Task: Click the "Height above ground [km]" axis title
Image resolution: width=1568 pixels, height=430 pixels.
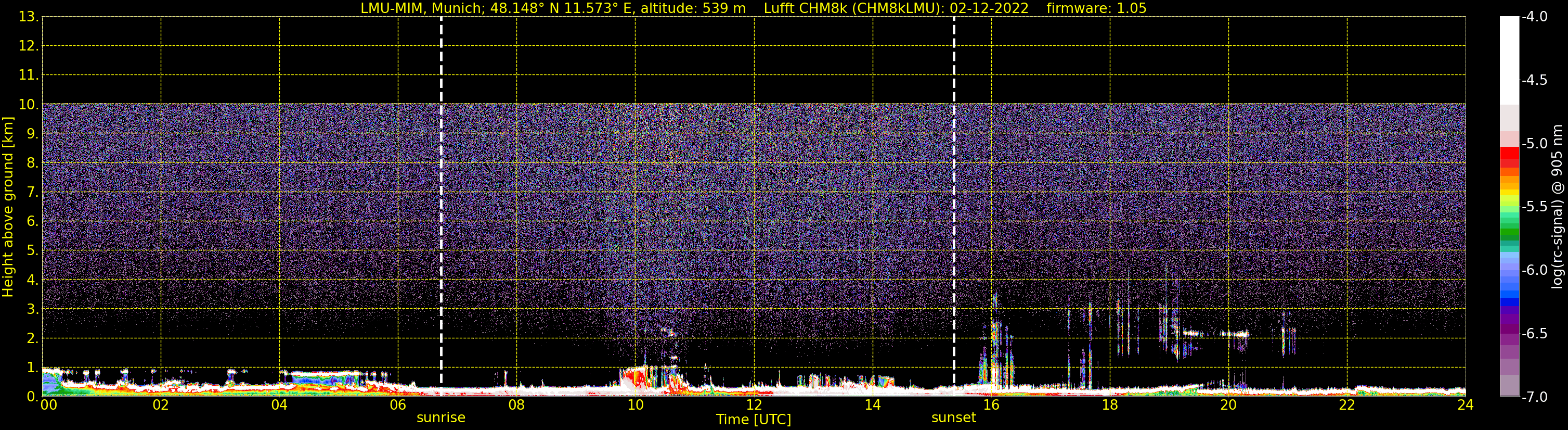Action: 8,207
